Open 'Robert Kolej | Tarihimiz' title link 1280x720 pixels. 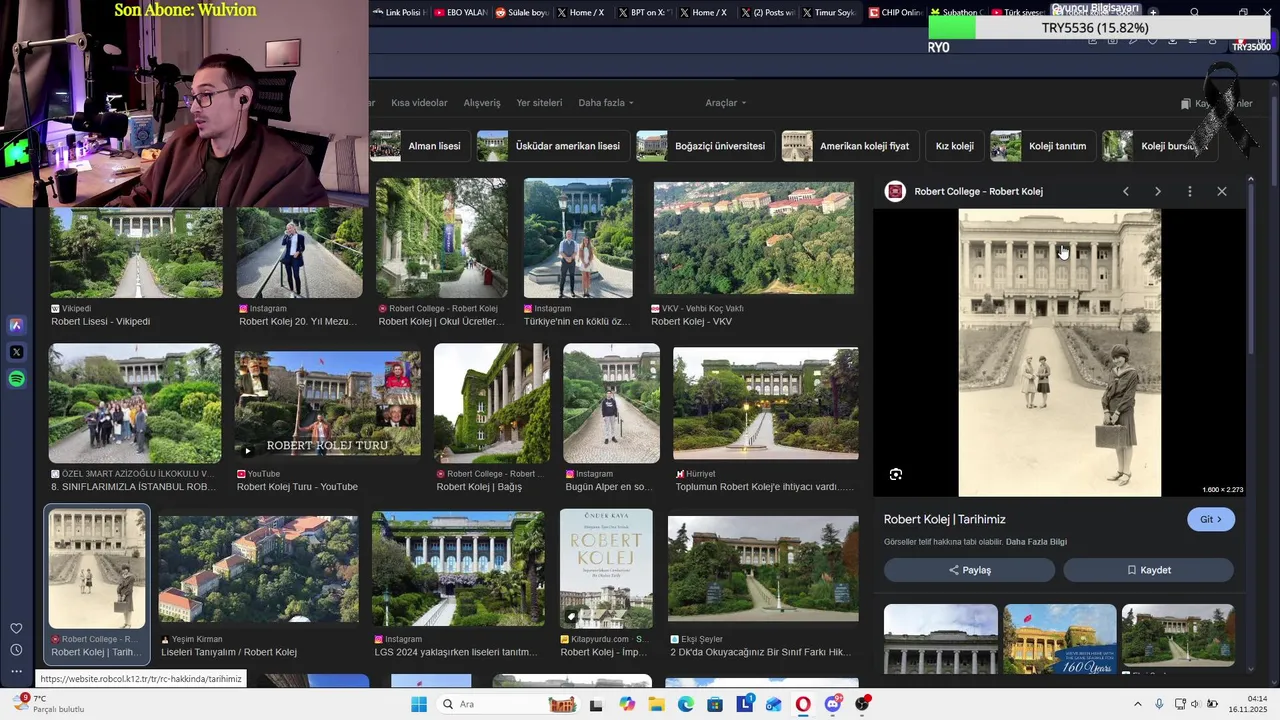(945, 519)
